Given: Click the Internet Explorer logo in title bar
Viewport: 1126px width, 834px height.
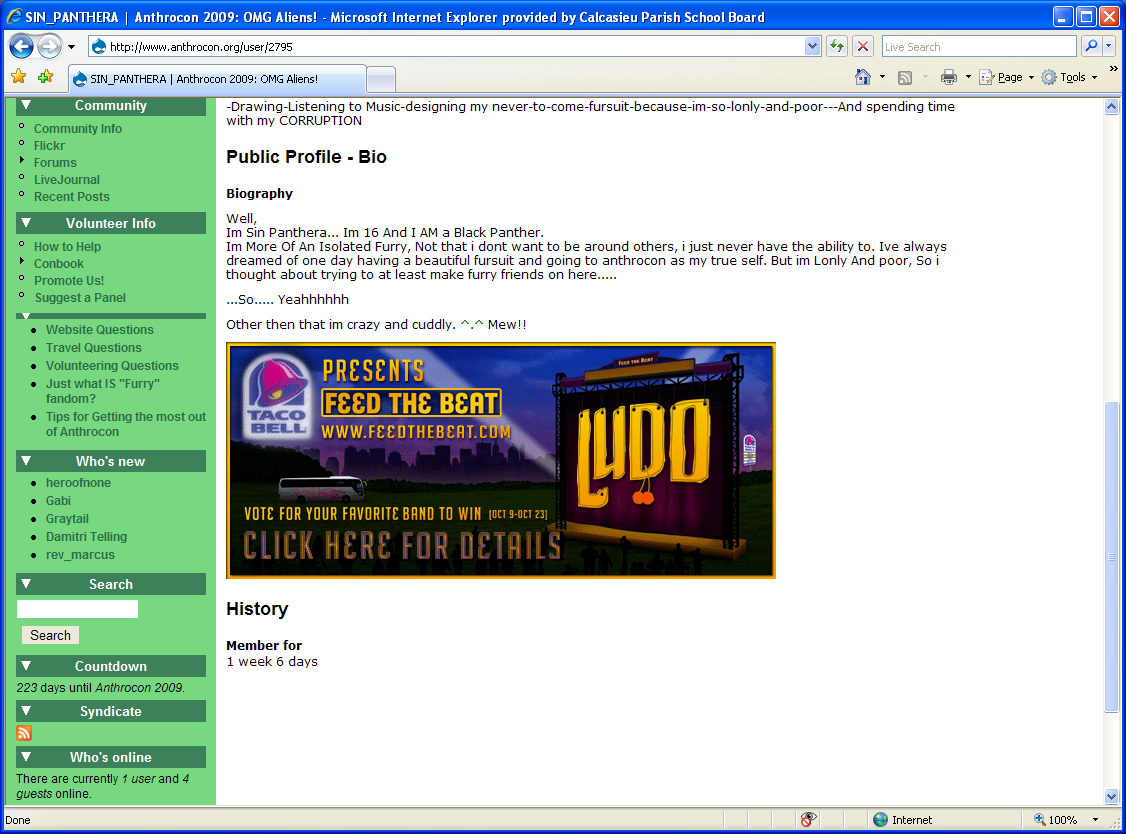Looking at the screenshot, I should click(14, 17).
